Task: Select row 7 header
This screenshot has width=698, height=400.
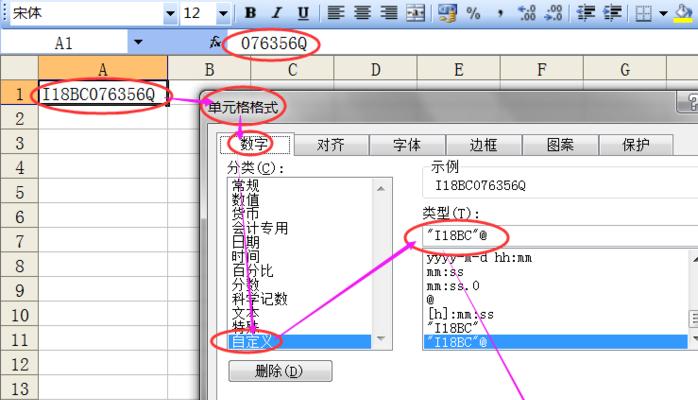Action: point(19,242)
